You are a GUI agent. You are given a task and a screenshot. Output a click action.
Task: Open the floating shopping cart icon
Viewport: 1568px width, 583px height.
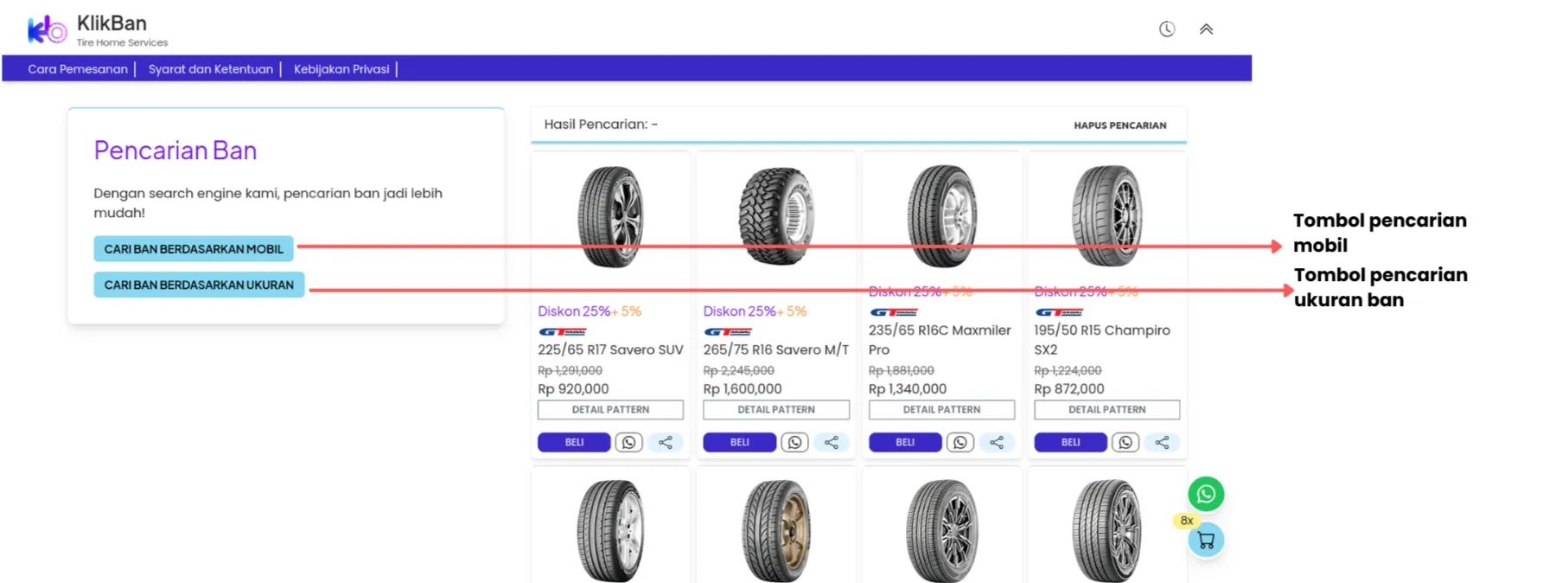pyautogui.click(x=1206, y=541)
